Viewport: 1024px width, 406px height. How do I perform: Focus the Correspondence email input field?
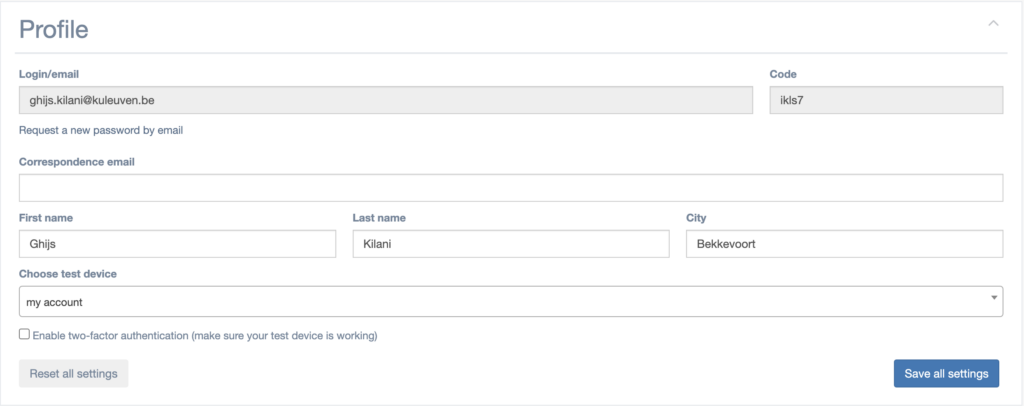tap(510, 188)
